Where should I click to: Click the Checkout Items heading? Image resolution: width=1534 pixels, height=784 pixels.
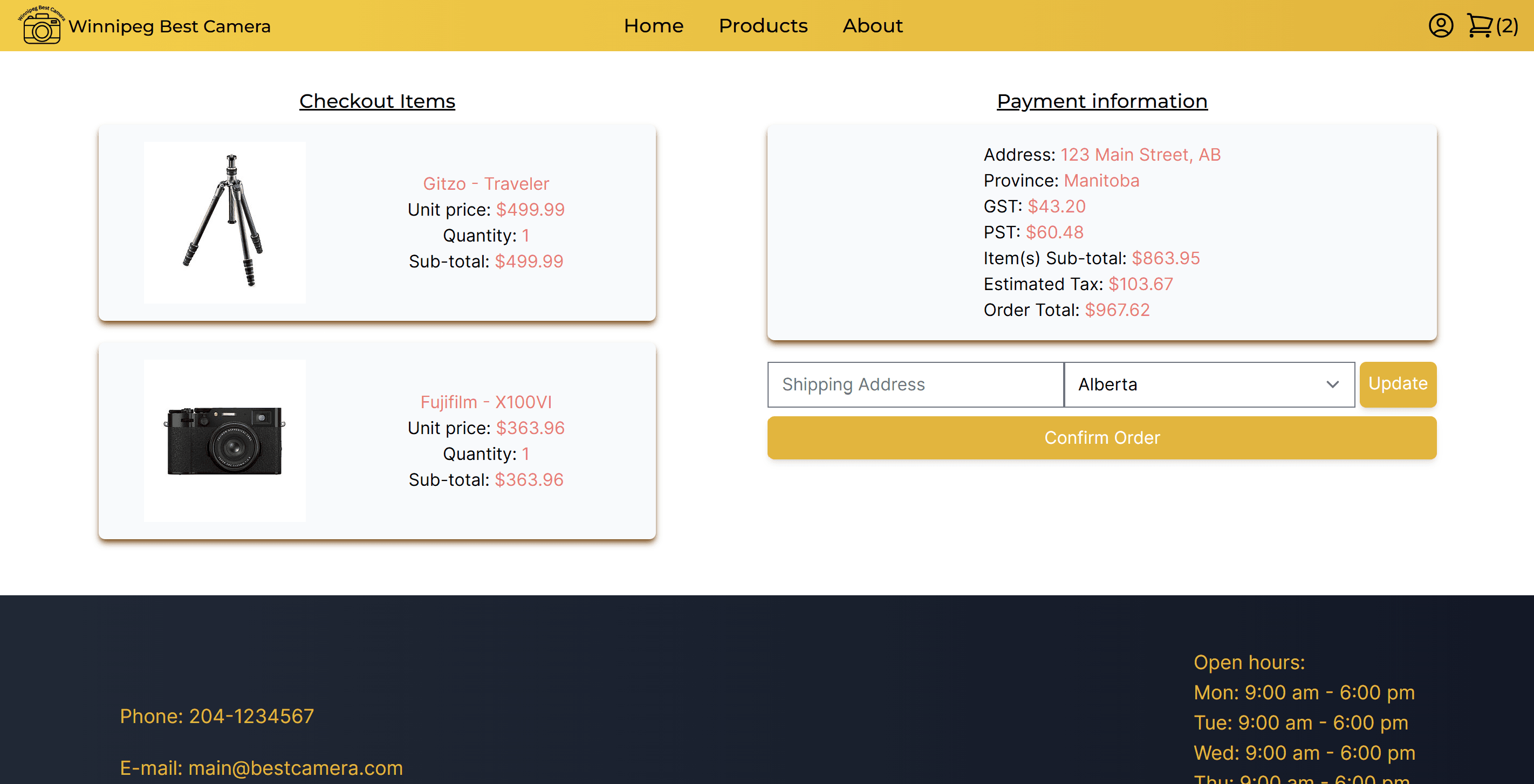377,101
